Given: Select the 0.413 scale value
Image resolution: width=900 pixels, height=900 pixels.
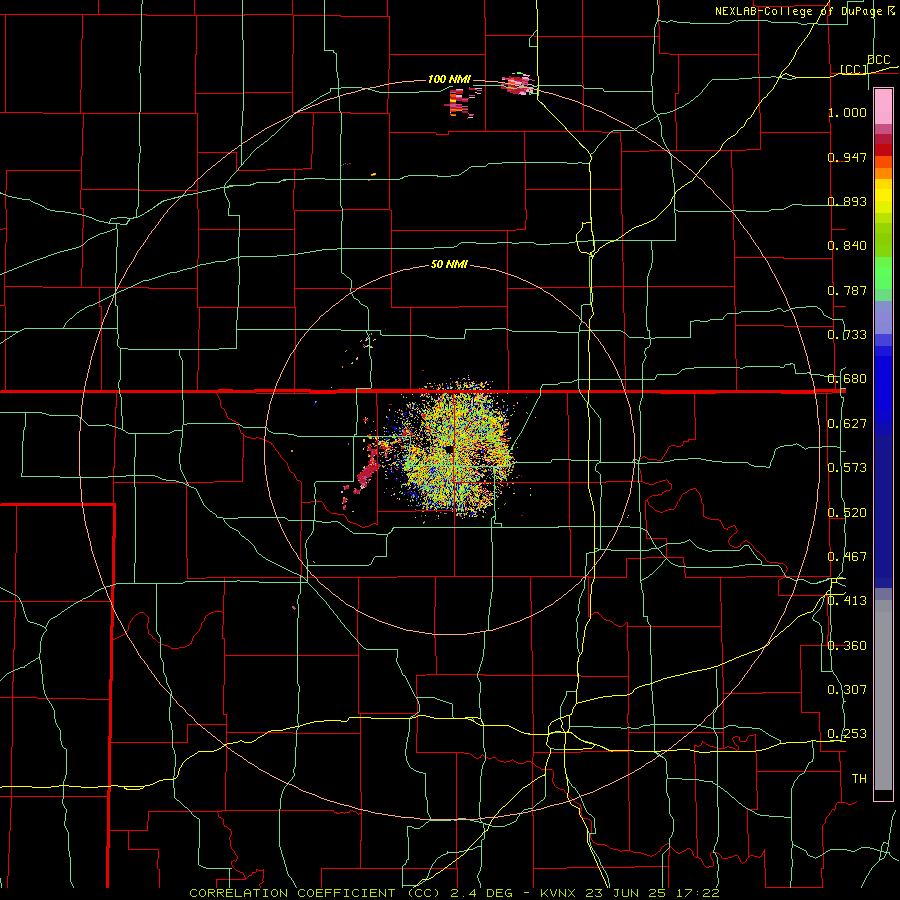Looking at the screenshot, I should (x=847, y=601).
